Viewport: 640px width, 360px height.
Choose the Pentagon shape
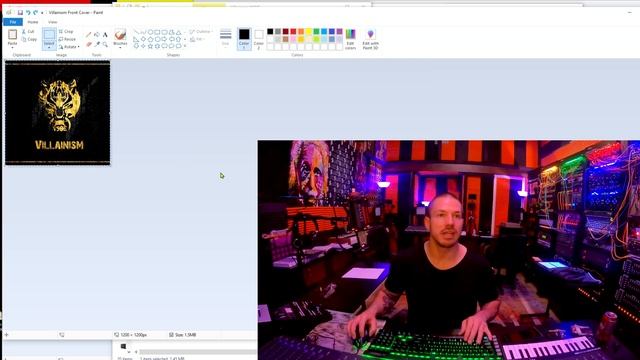click(150, 39)
